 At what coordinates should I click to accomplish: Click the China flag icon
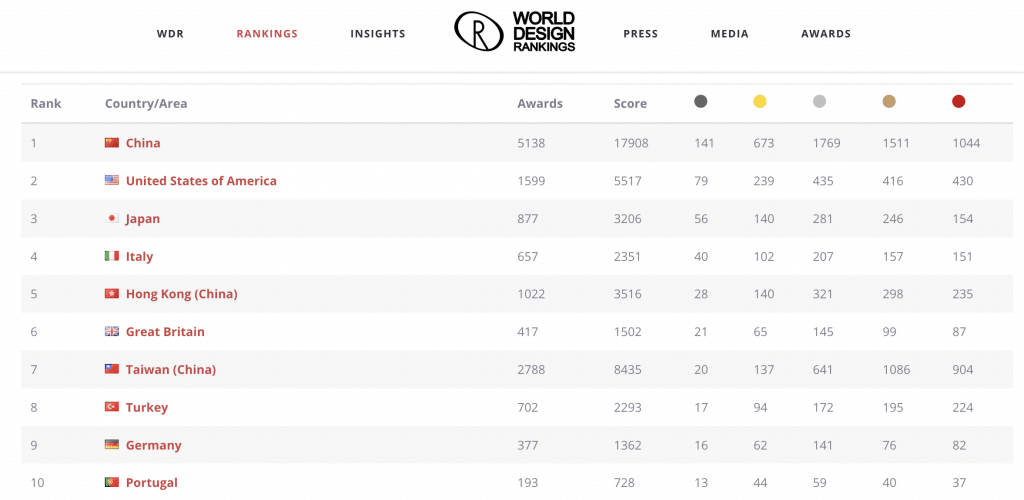(x=112, y=143)
